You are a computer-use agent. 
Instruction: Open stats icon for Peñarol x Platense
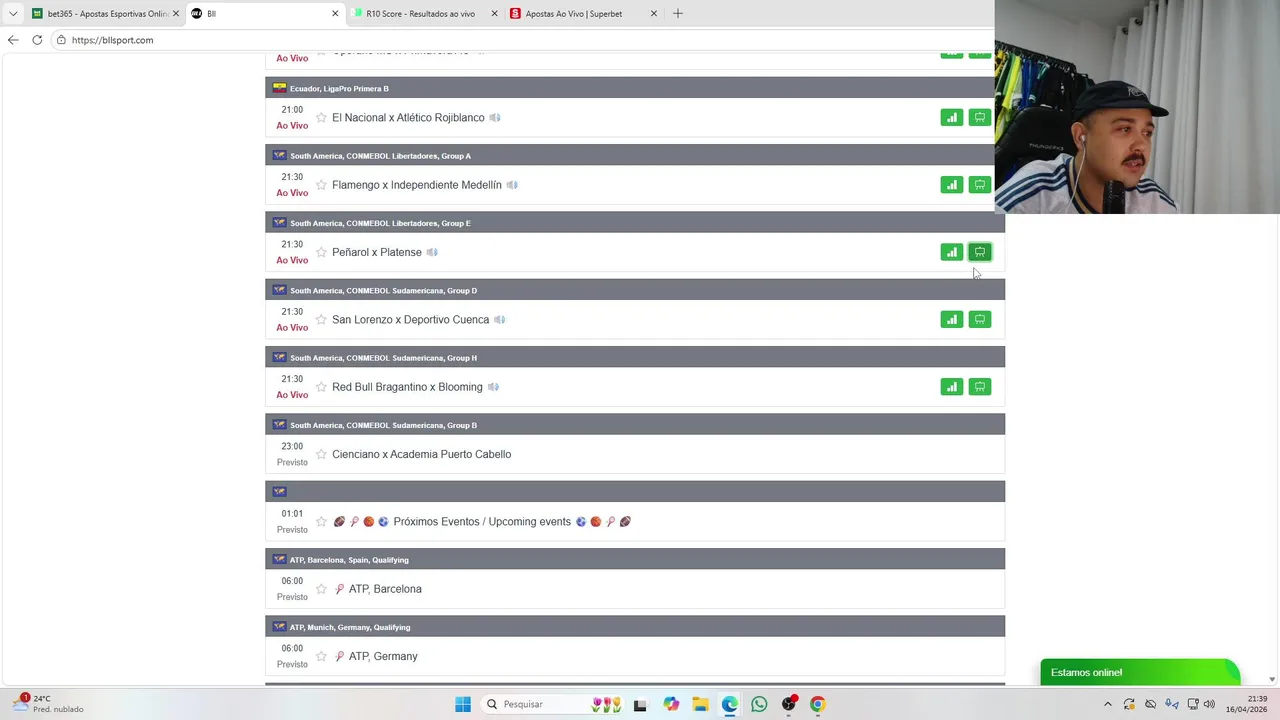[x=951, y=252]
